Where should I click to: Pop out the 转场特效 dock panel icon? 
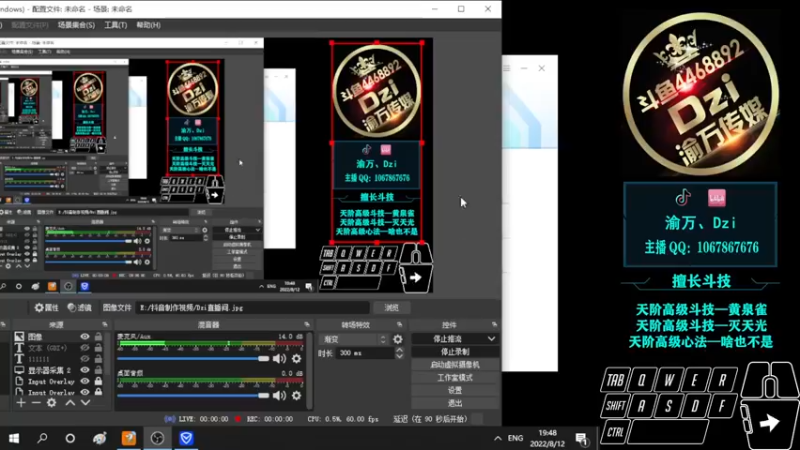(x=399, y=324)
